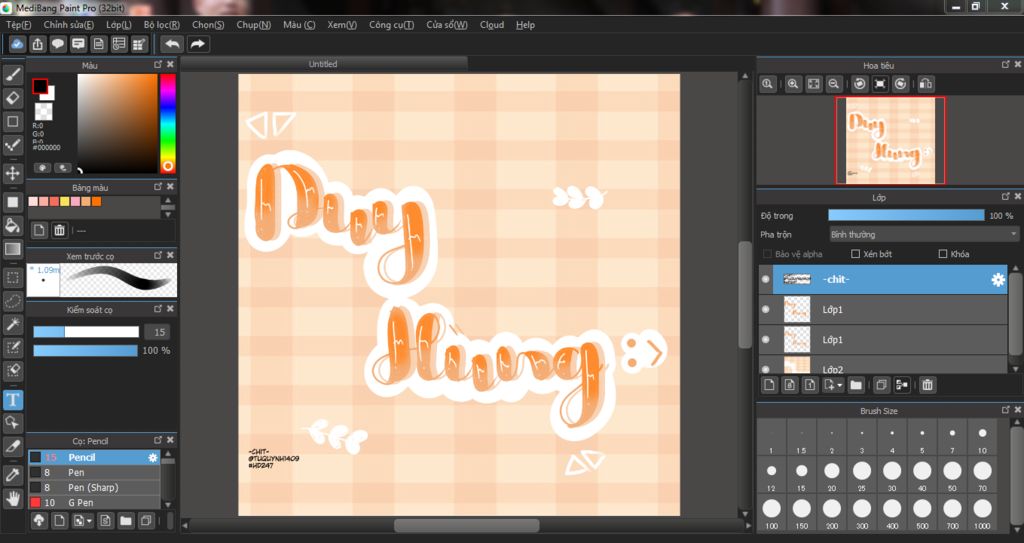1024x543 pixels.
Task: Select the Gradient tool
Action: [12, 249]
